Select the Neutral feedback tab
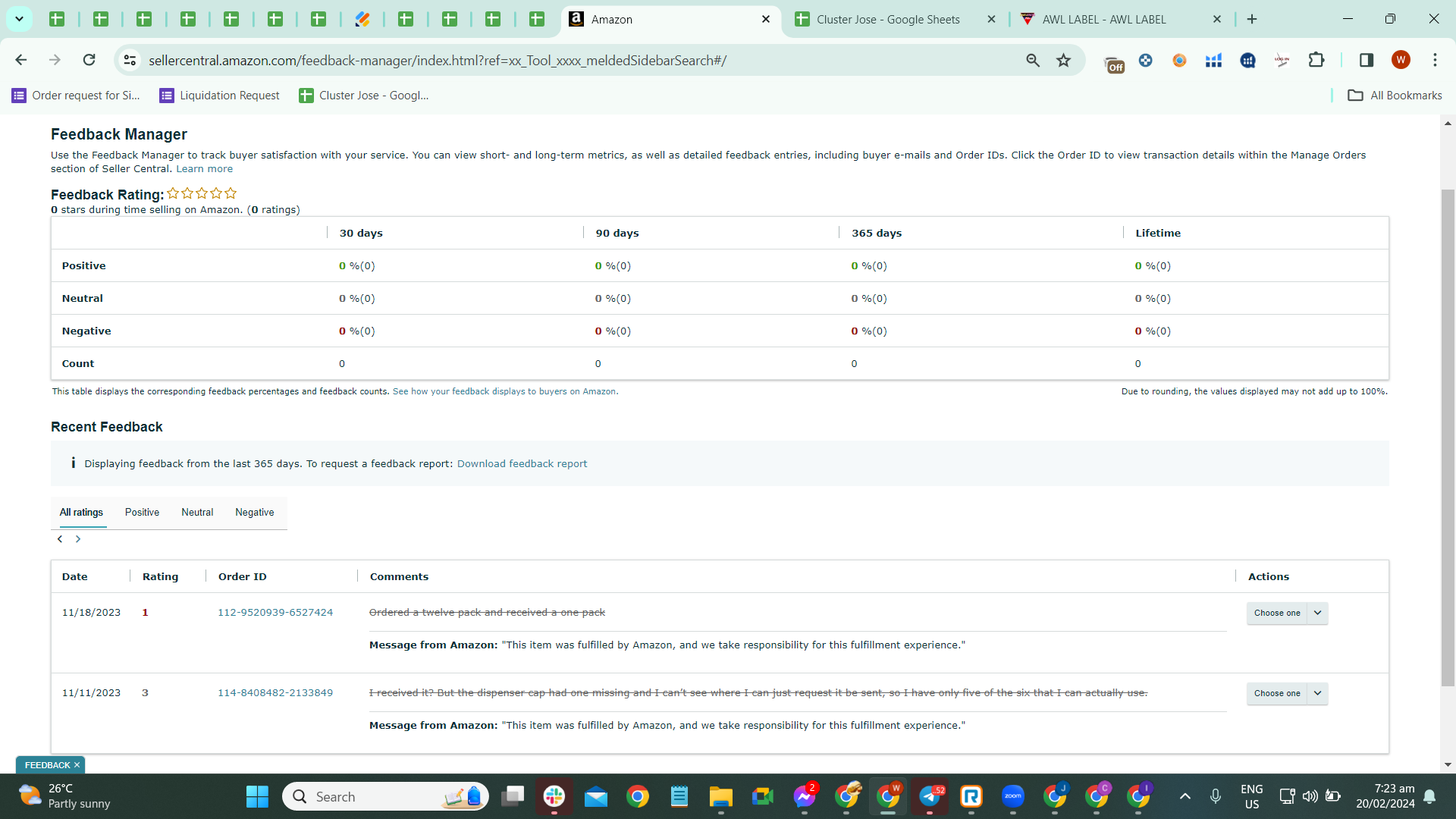Viewport: 1456px width, 819px height. (197, 513)
